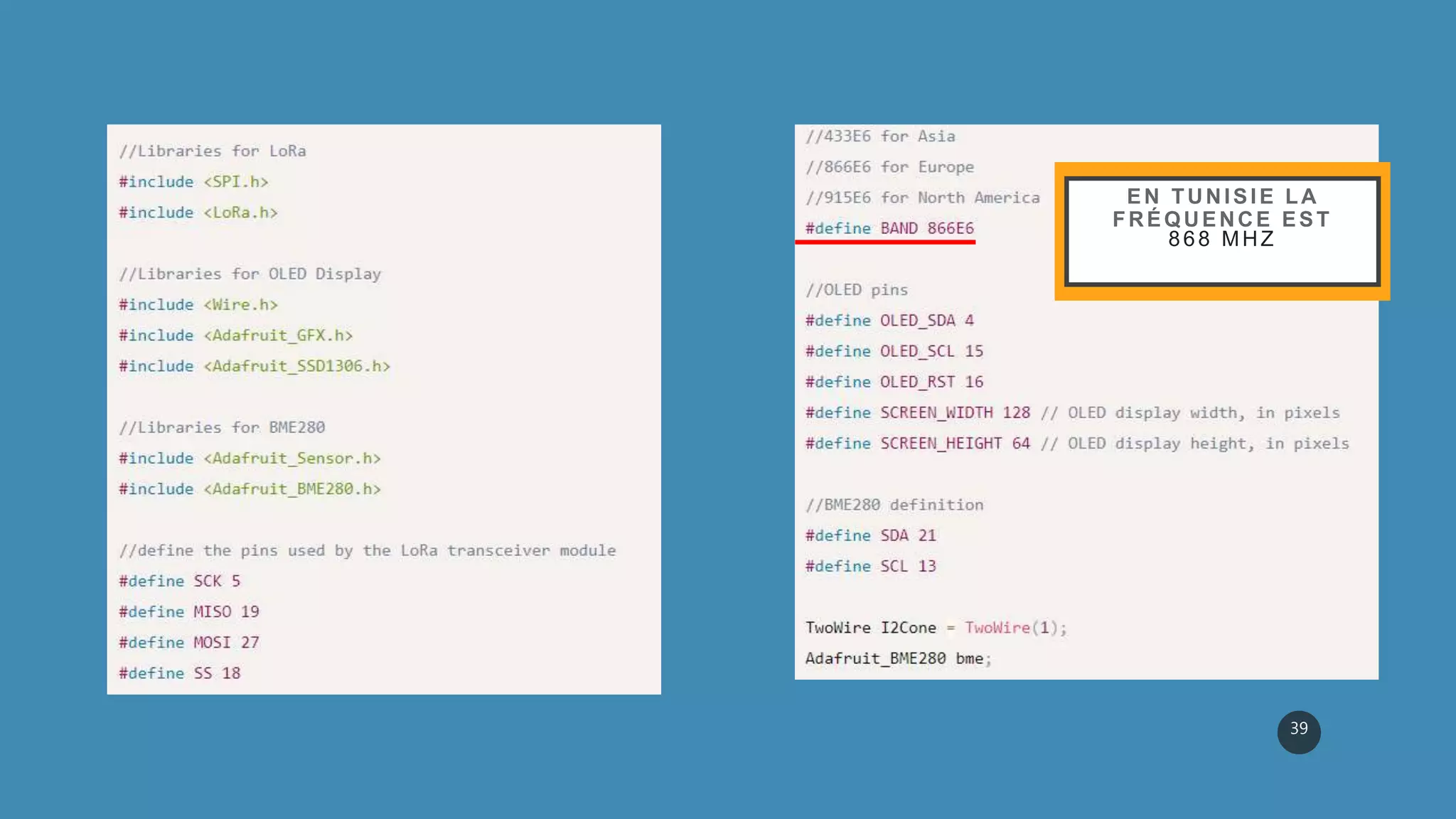Click the orange Tunisie frequency callout box
This screenshot has height=819, width=1456.
1221,231
